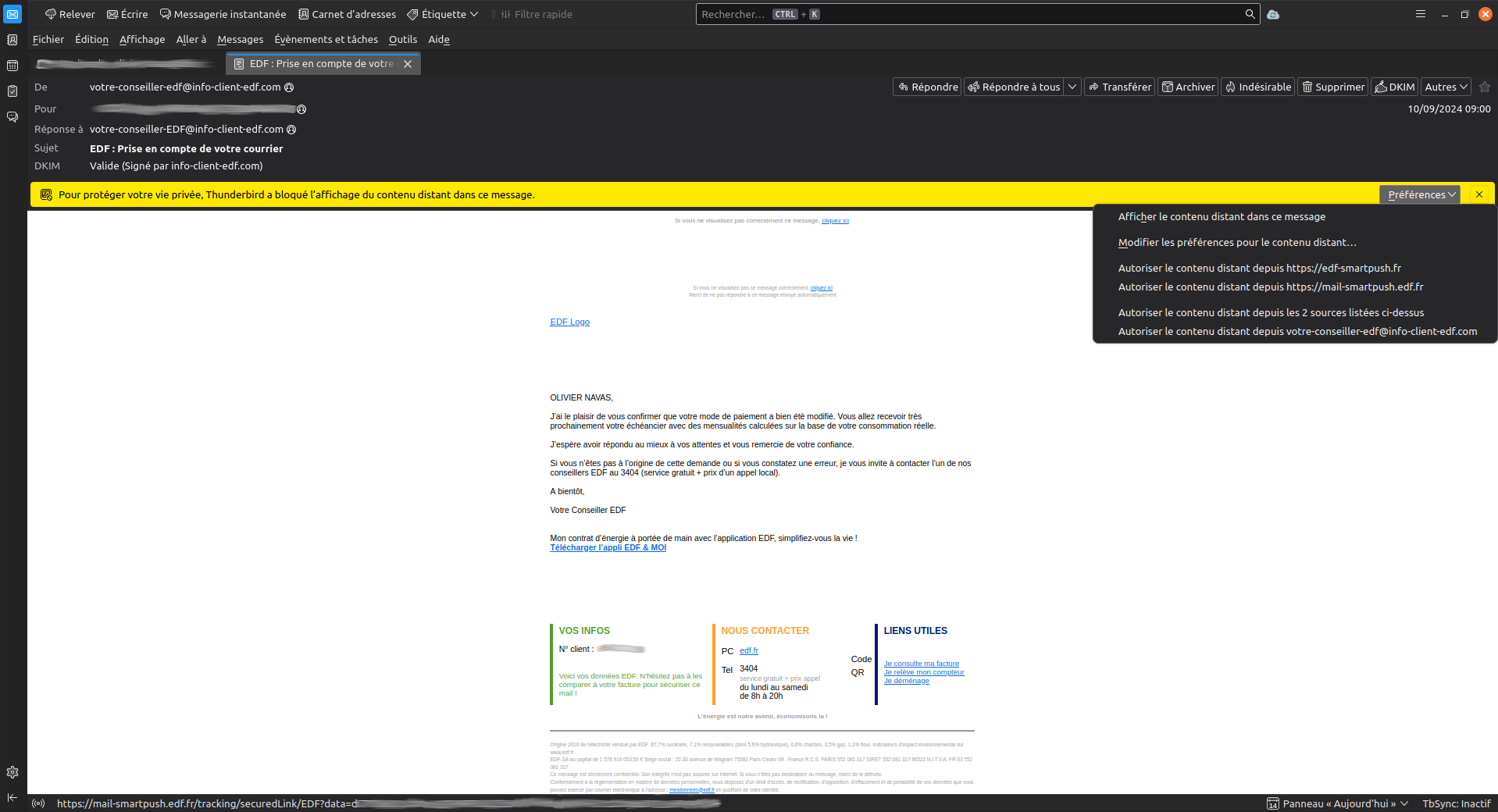The height and width of the screenshot is (812, 1498).
Task: Click Répondre à tous button
Action: (1013, 87)
